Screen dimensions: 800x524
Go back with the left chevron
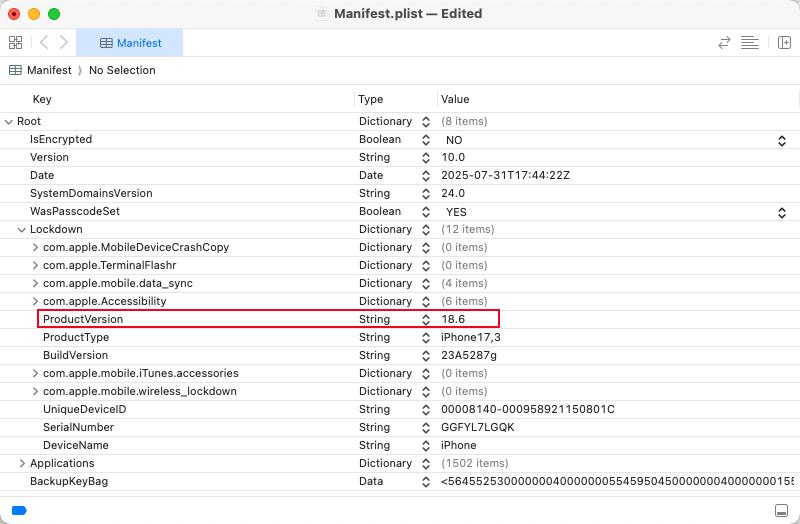tap(44, 42)
